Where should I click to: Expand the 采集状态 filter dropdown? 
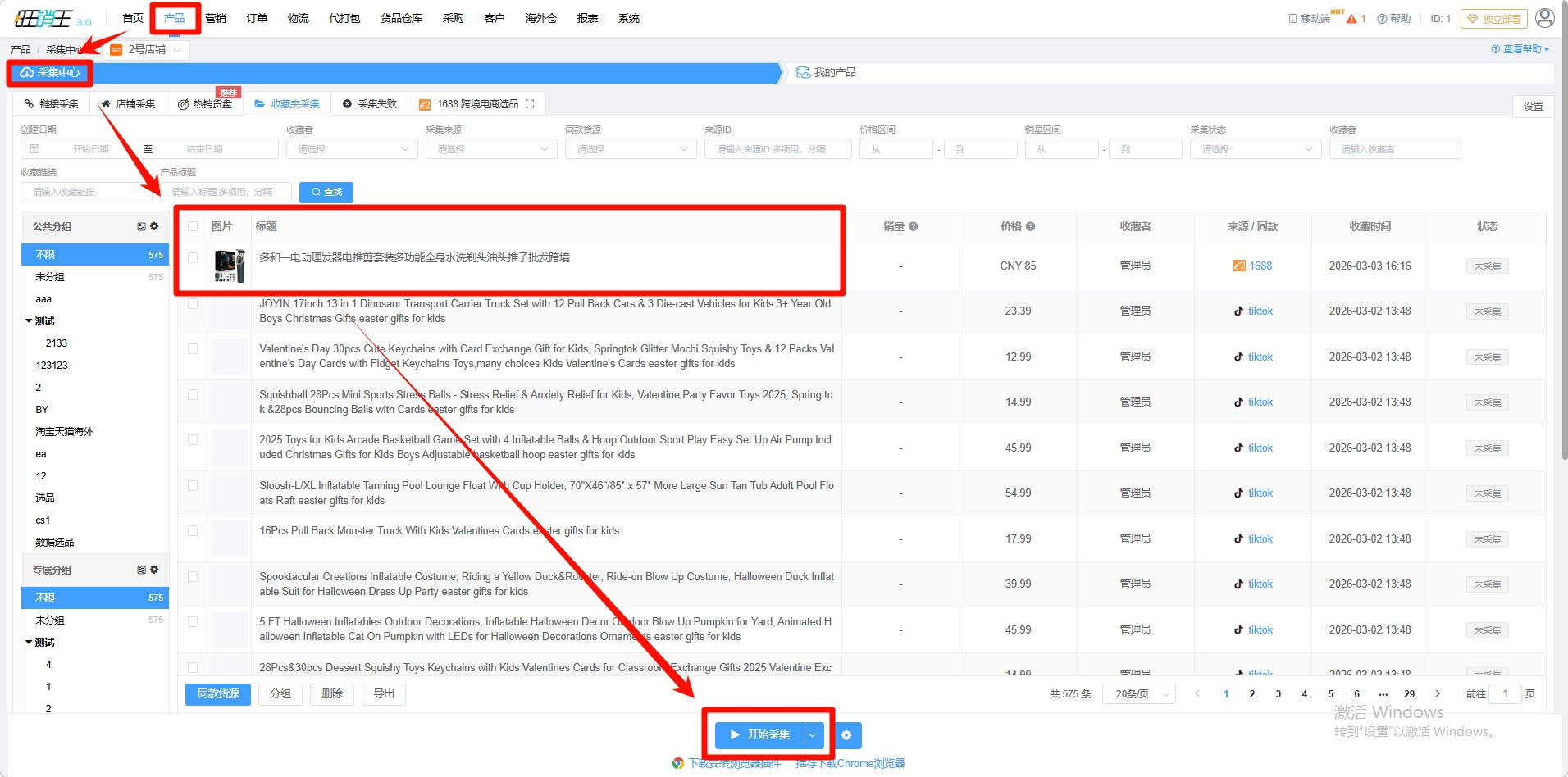point(1255,149)
